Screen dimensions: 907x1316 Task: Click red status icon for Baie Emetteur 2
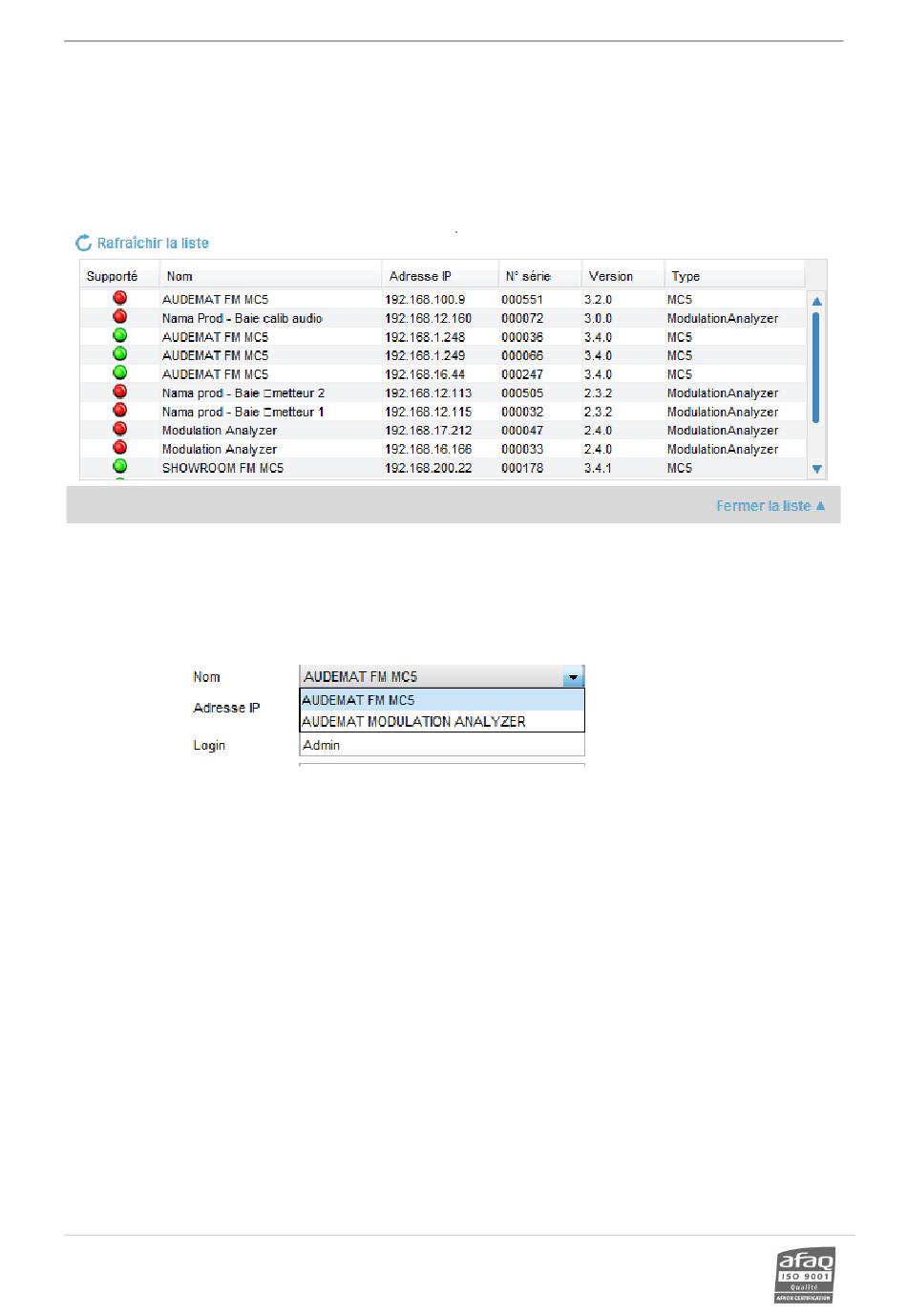pyautogui.click(x=120, y=392)
